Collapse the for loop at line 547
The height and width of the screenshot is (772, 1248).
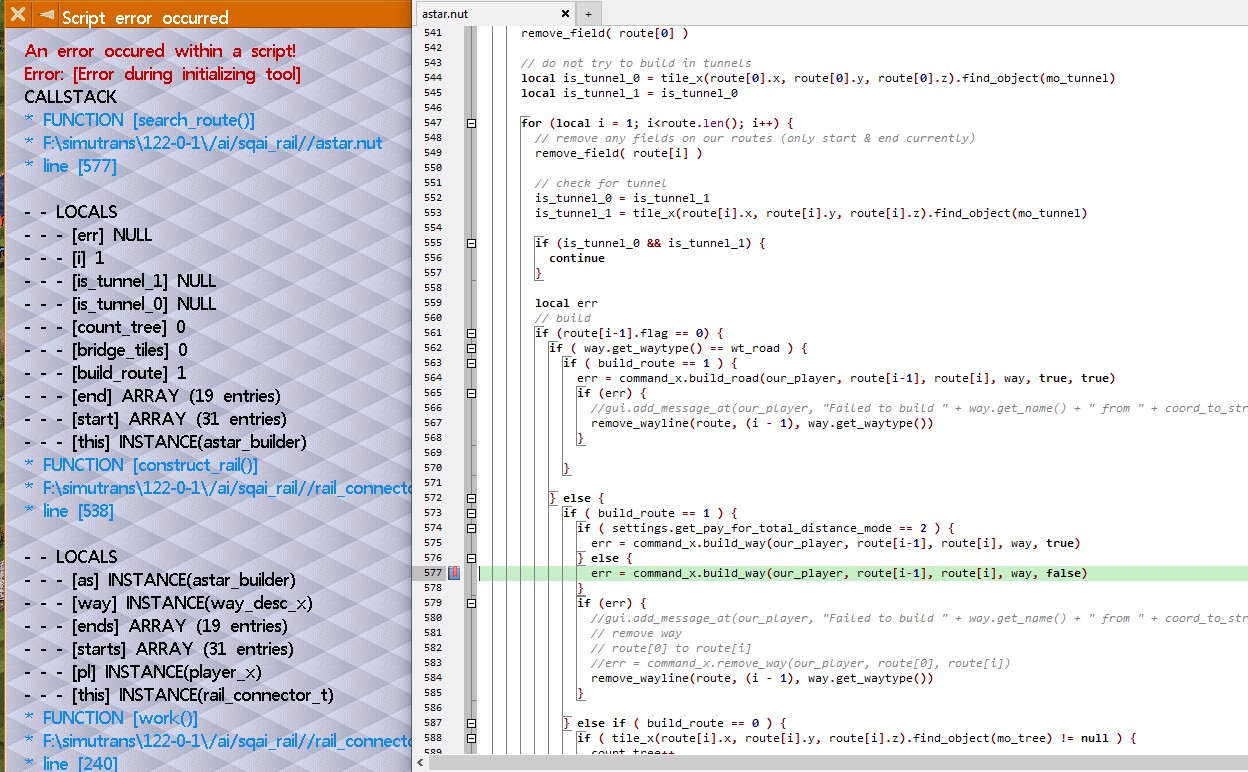(471, 123)
